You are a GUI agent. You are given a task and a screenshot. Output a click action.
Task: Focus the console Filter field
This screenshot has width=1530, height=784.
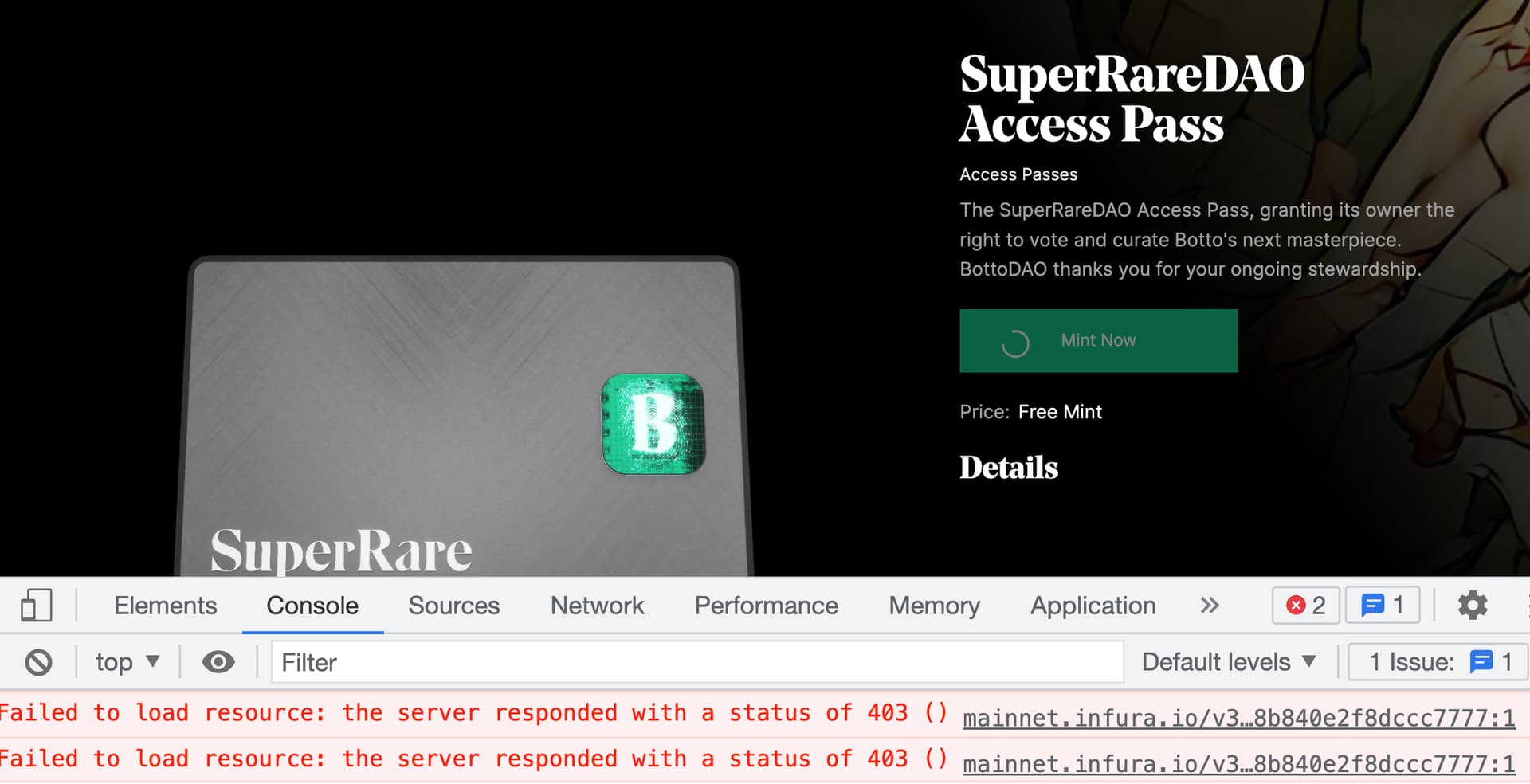pyautogui.click(x=697, y=662)
